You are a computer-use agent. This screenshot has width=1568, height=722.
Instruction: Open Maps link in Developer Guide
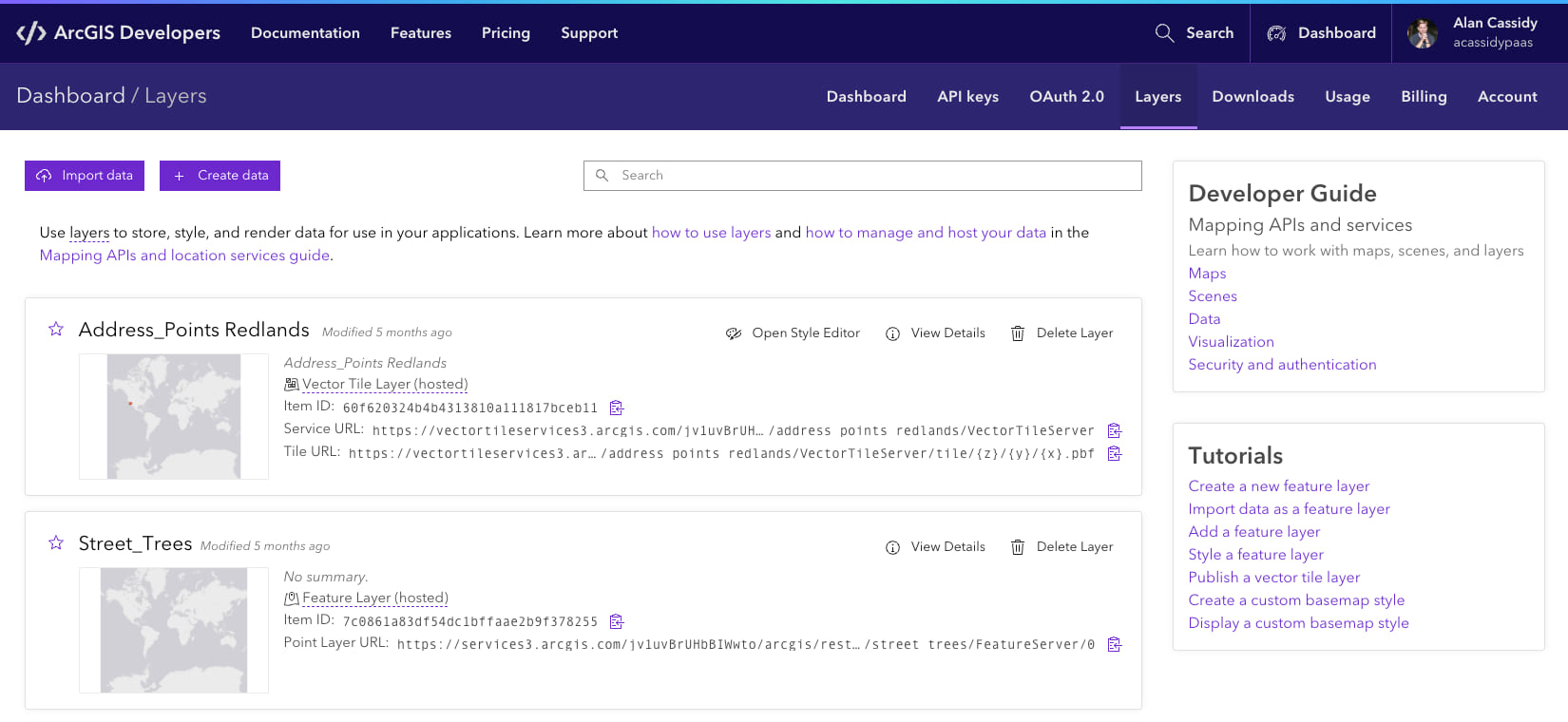tap(1207, 274)
